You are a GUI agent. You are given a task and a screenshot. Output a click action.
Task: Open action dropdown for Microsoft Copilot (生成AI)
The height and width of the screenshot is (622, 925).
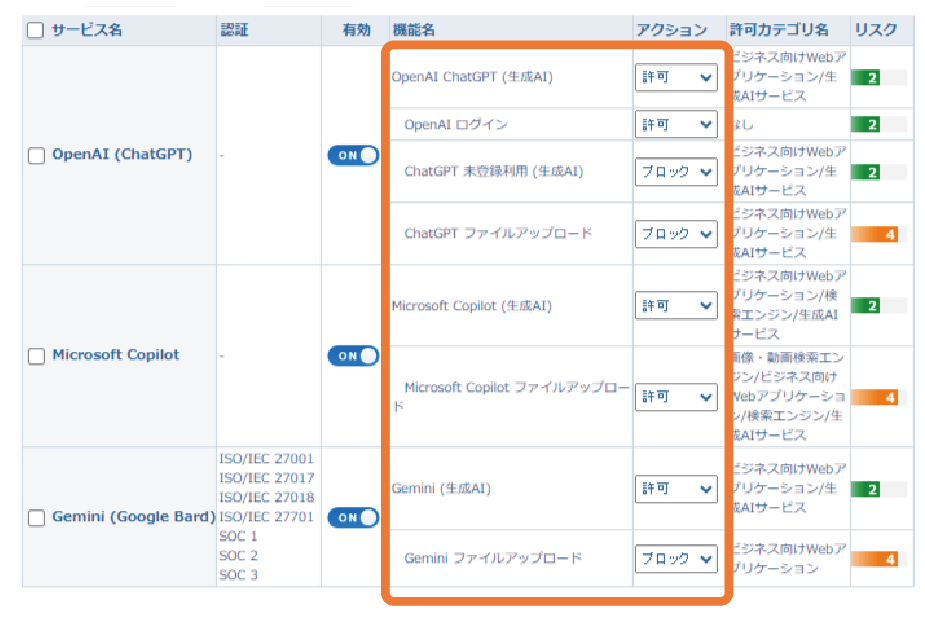[x=676, y=306]
